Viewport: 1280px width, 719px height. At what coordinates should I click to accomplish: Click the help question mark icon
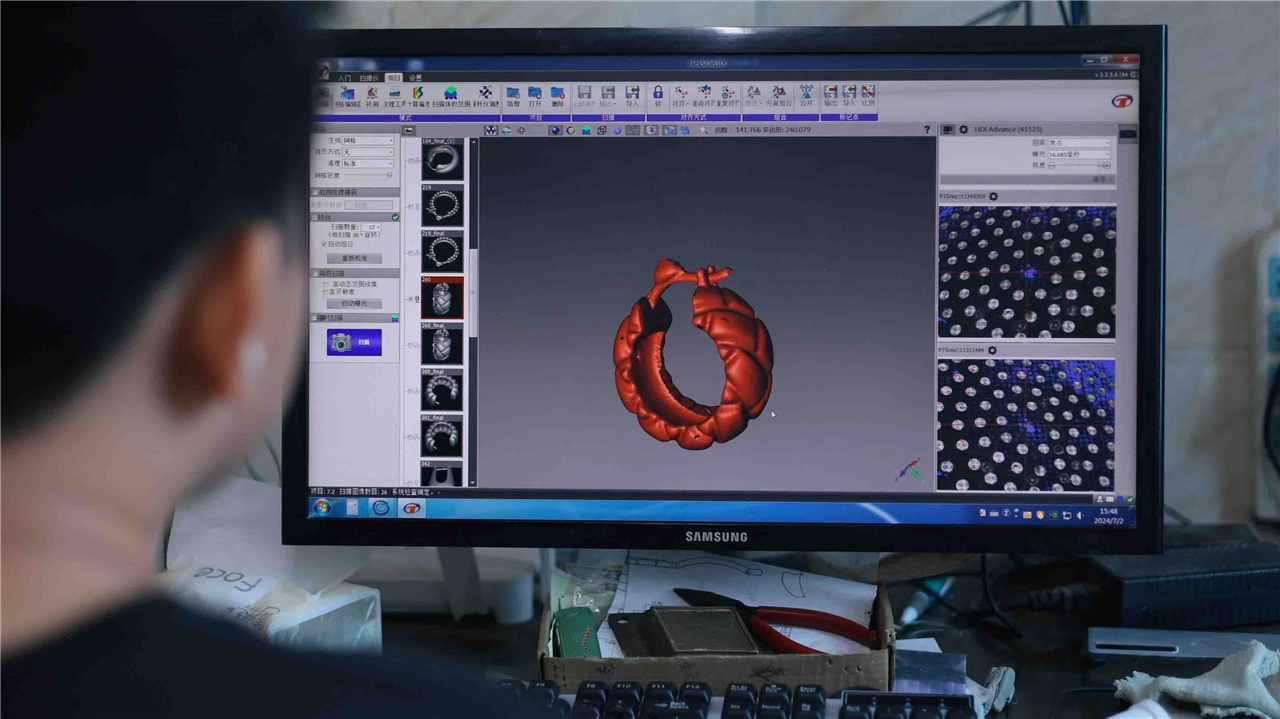coord(926,130)
